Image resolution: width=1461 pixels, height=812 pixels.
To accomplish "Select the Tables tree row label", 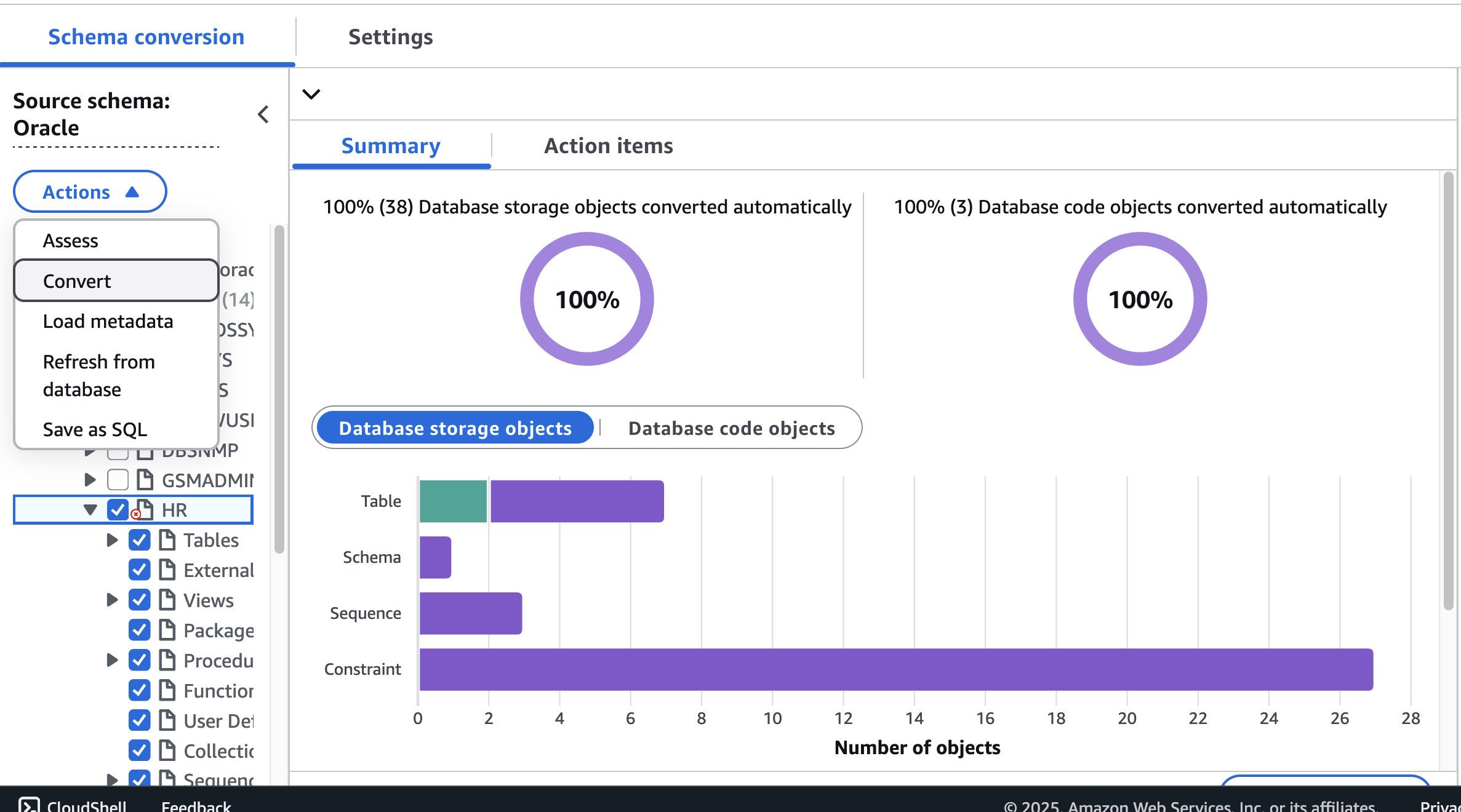I will coord(211,540).
